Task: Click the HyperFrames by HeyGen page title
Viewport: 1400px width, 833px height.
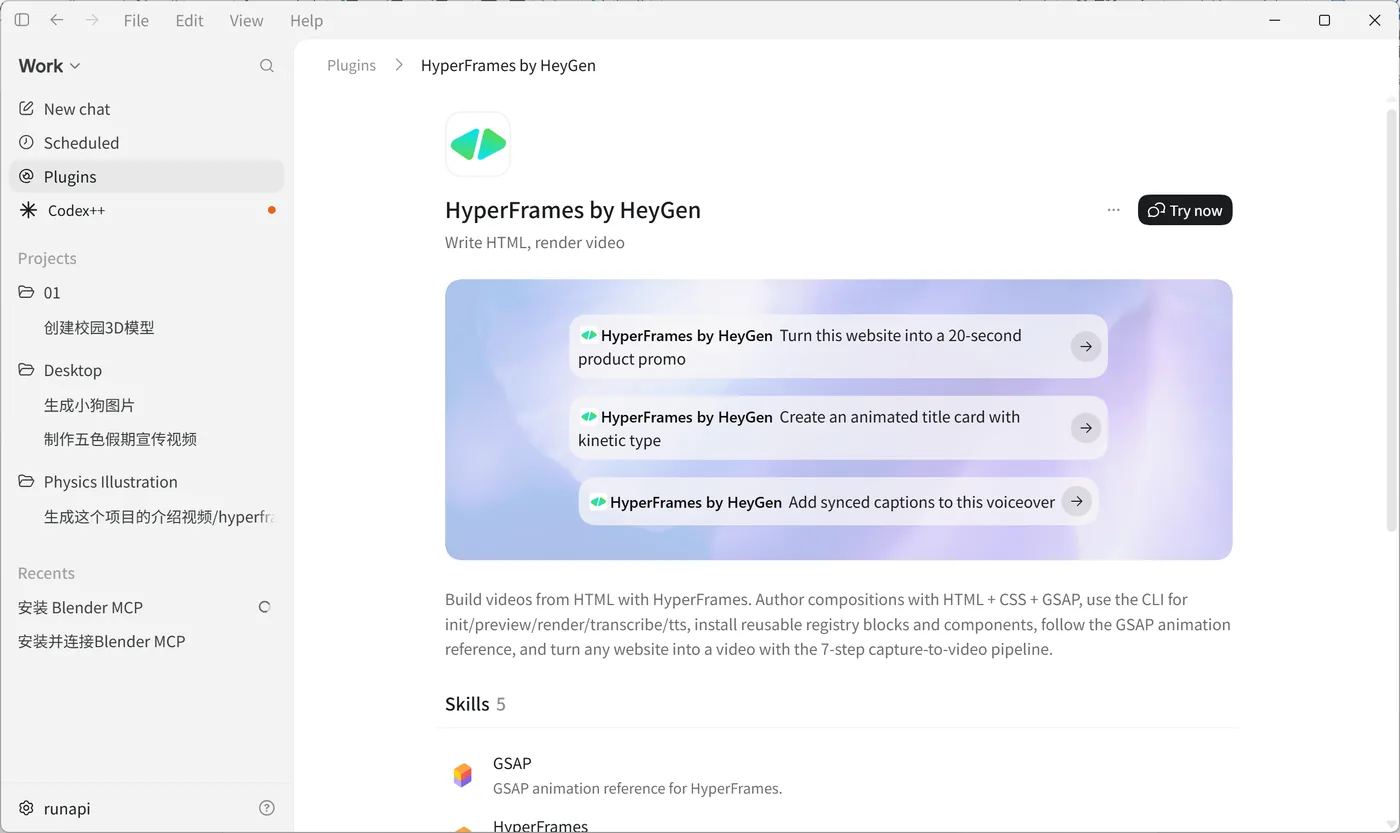Action: coord(573,210)
